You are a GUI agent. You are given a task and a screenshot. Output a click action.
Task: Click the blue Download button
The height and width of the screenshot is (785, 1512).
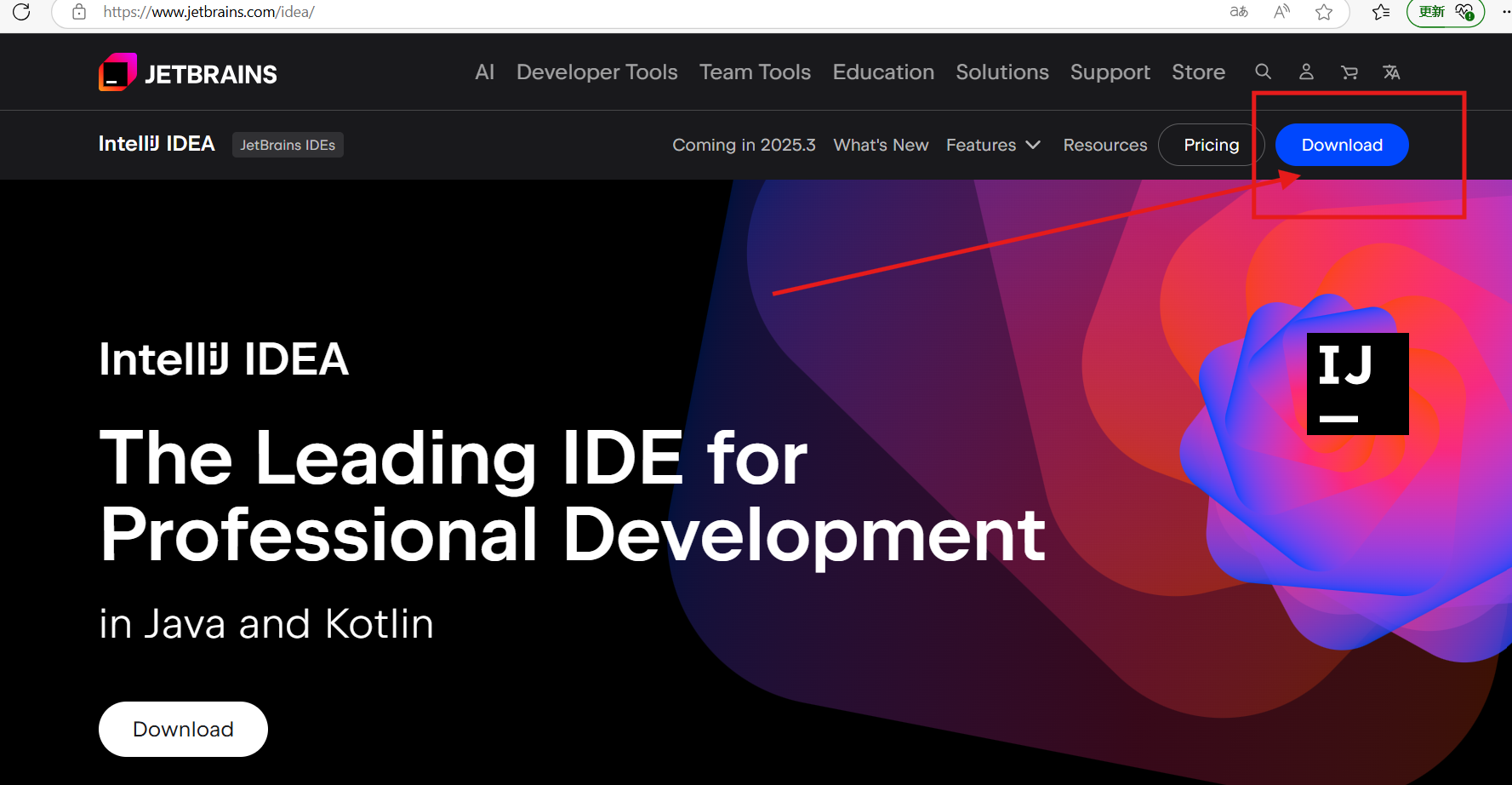click(x=1342, y=145)
